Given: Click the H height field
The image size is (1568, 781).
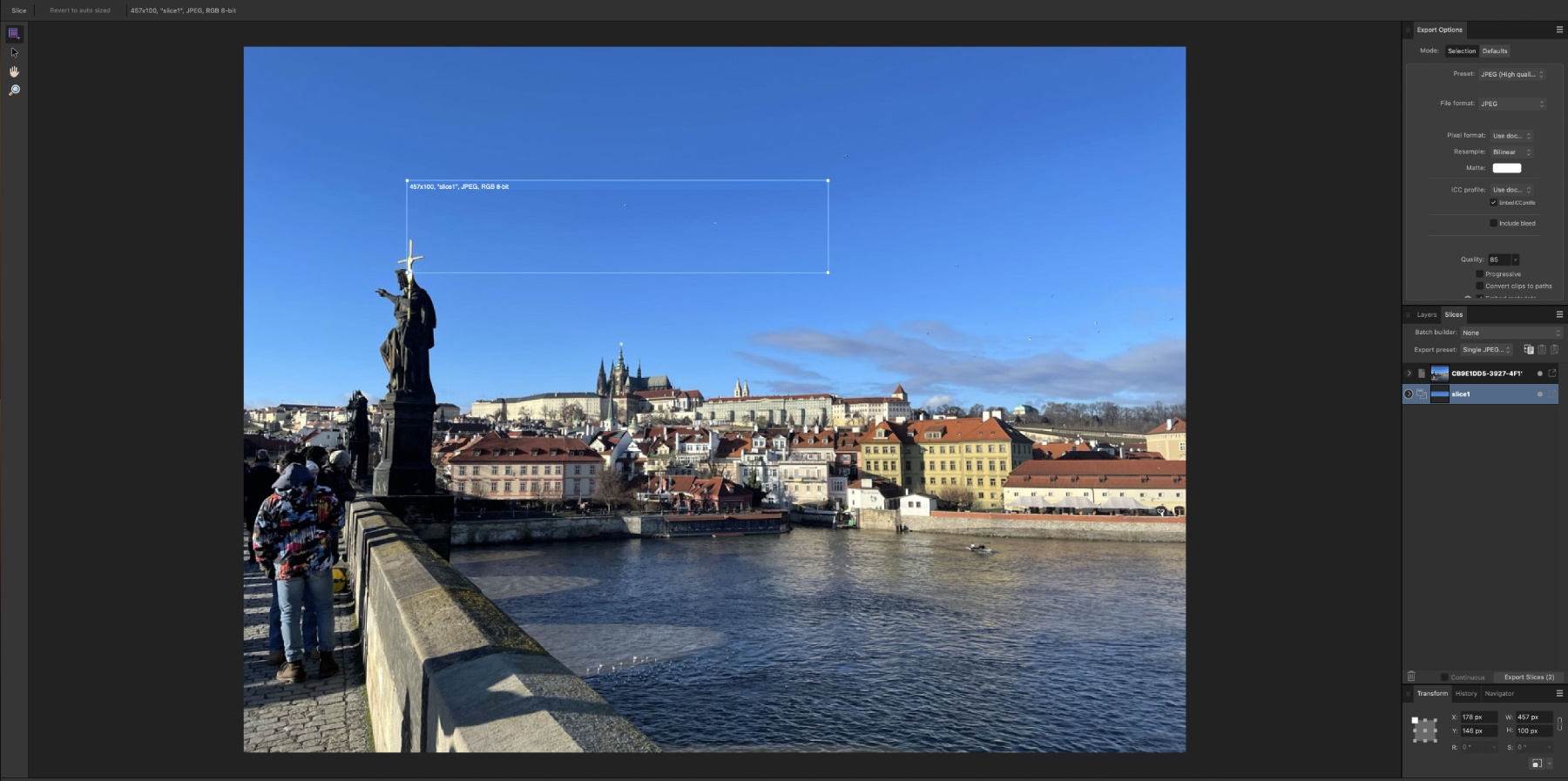Looking at the screenshot, I should click(x=1534, y=731).
